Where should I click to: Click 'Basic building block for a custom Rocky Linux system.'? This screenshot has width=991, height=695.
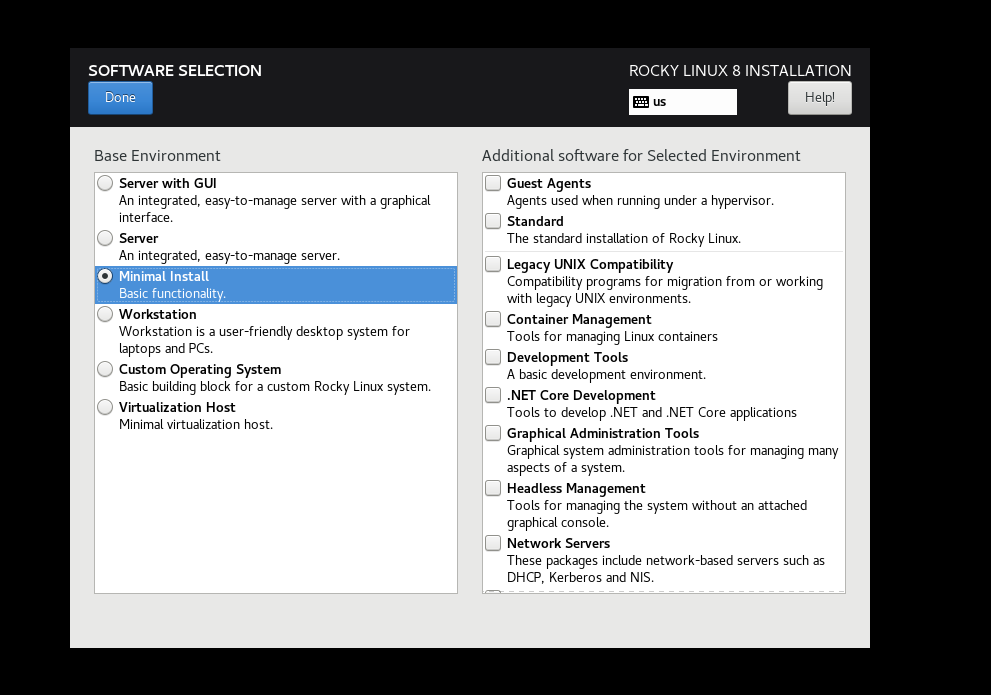(275, 387)
